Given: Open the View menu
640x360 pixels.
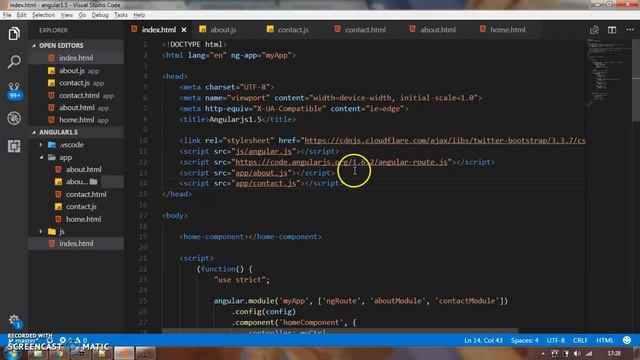Looking at the screenshot, I should 67,15.
